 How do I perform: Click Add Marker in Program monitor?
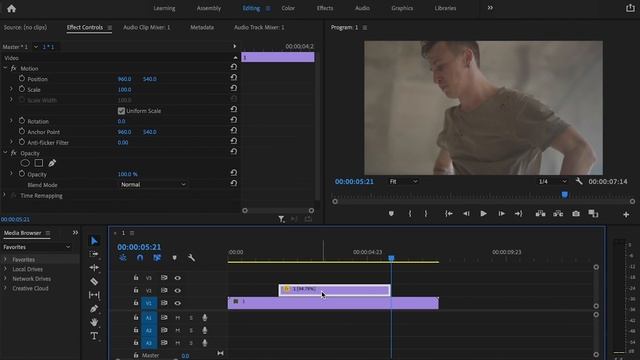tap(391, 213)
